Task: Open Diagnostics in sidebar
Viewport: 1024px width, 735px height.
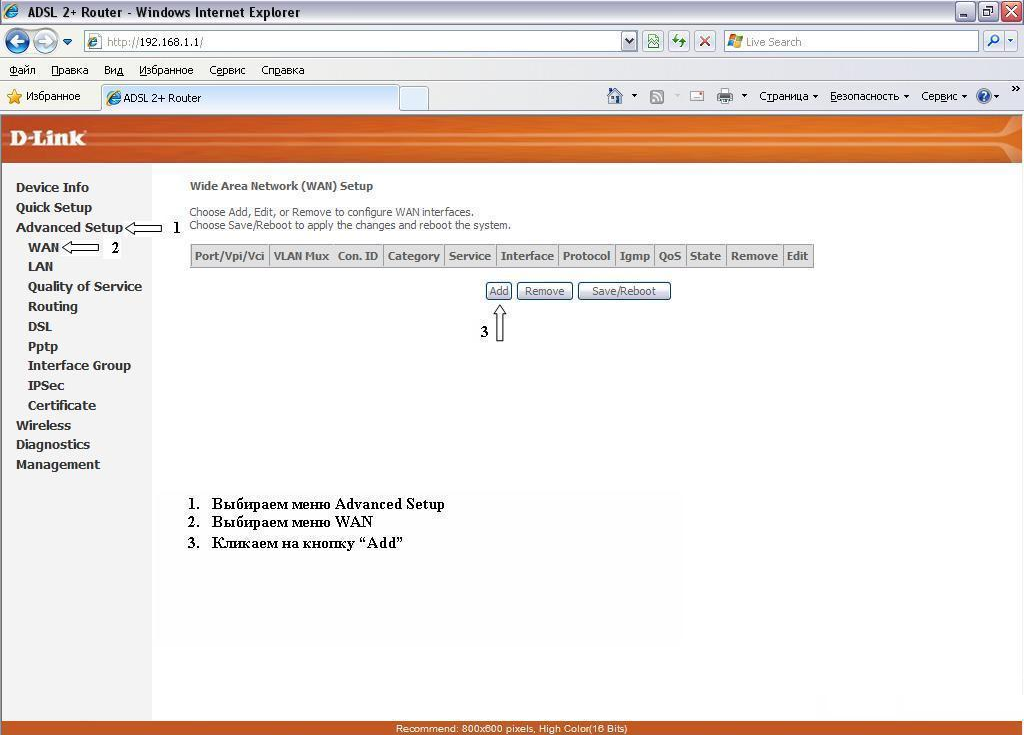Action: pyautogui.click(x=53, y=444)
